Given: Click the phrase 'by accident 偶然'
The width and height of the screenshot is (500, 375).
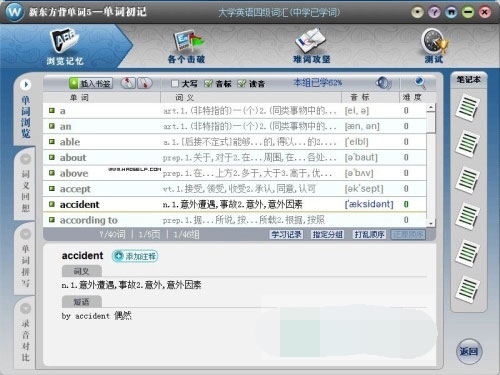Looking at the screenshot, I should point(97,316).
